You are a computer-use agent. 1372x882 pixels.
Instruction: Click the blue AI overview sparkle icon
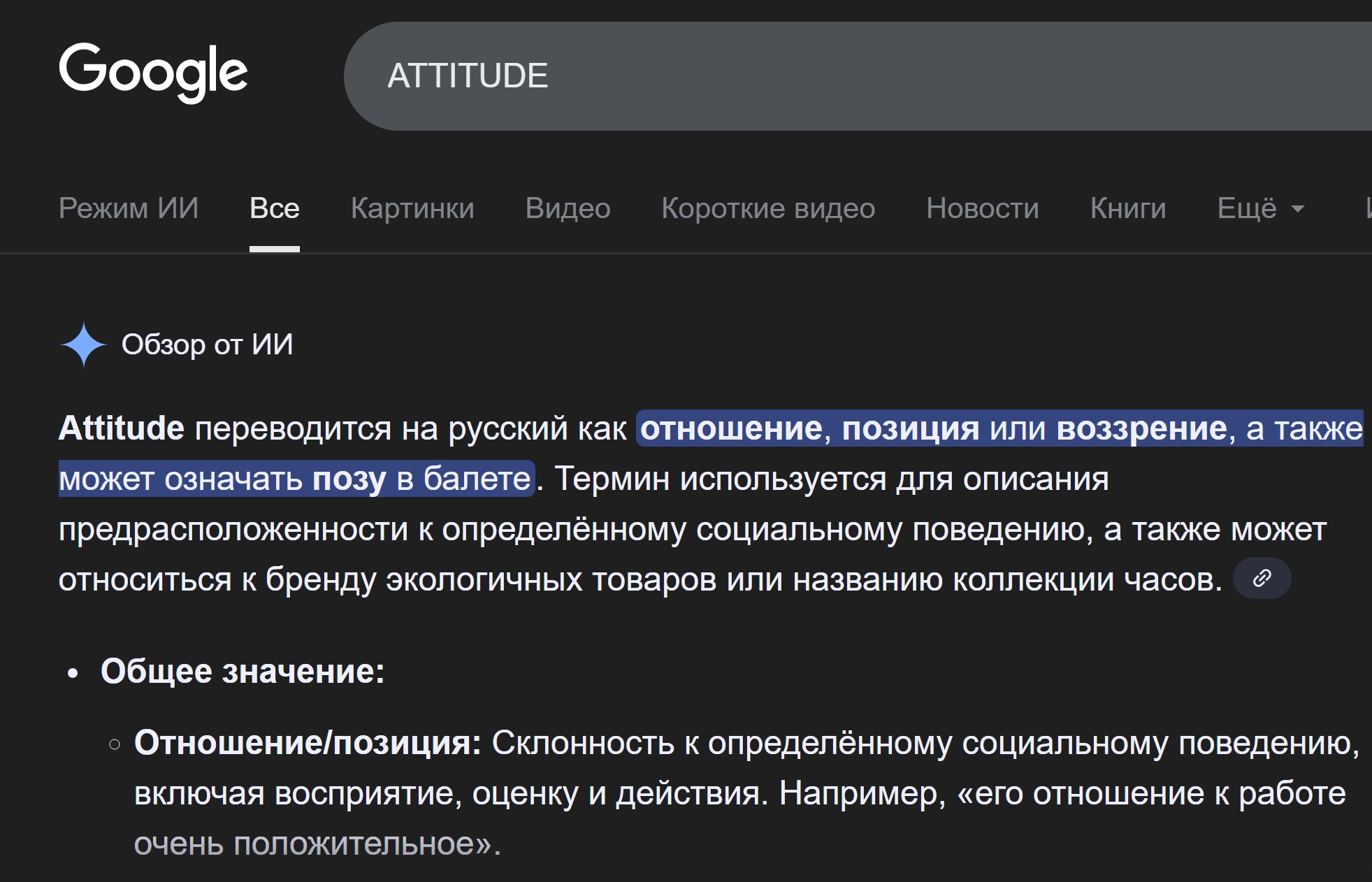point(83,345)
